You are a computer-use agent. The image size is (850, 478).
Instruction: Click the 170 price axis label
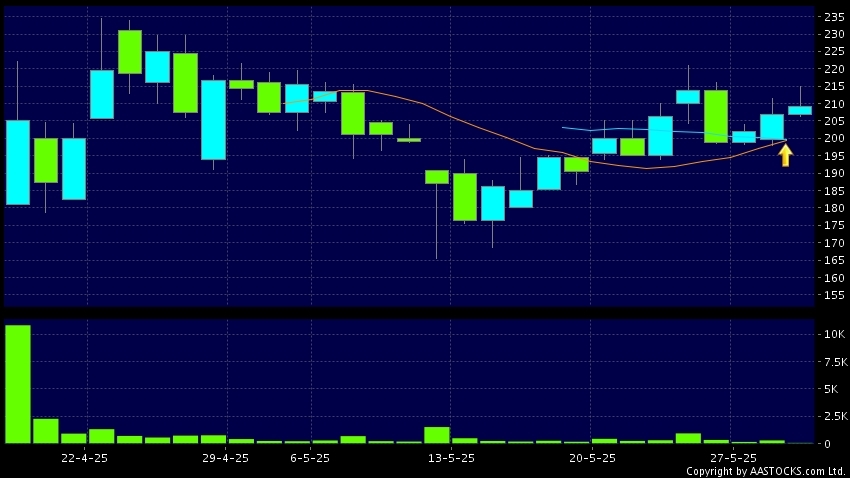tap(834, 243)
